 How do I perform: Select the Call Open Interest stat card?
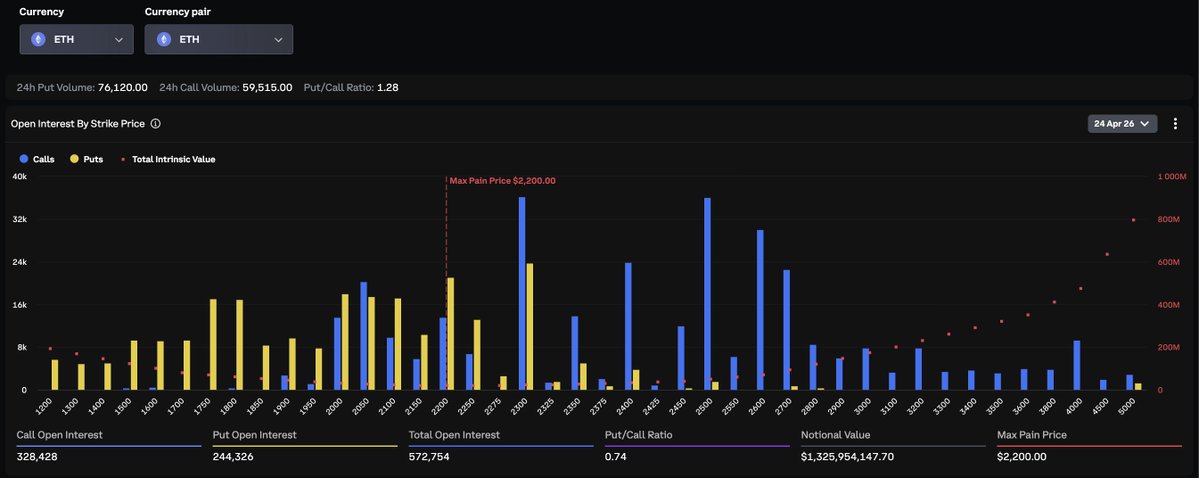pos(109,446)
